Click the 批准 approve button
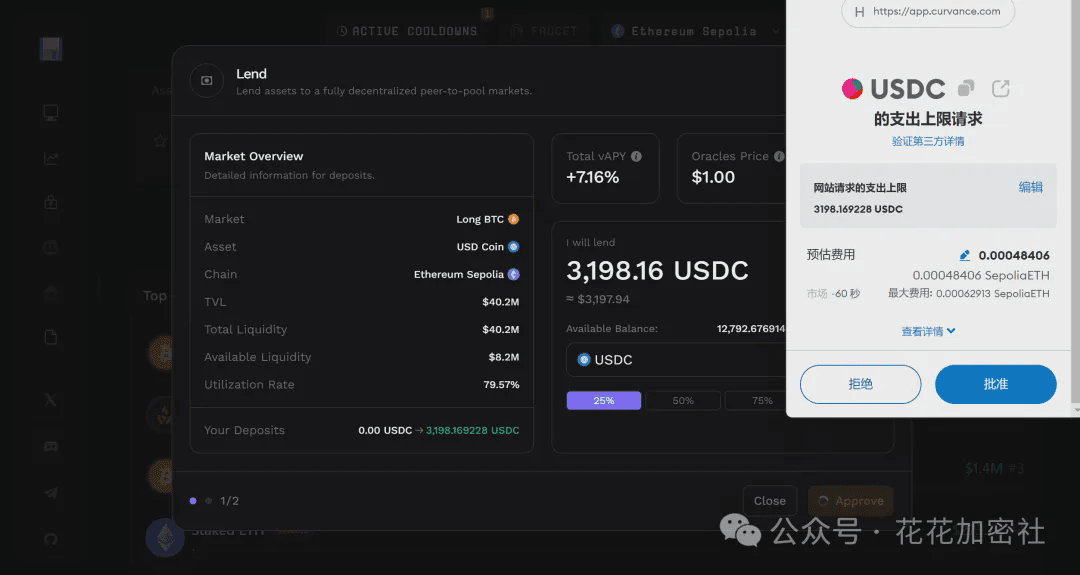Image resolution: width=1080 pixels, height=575 pixels. pos(995,384)
